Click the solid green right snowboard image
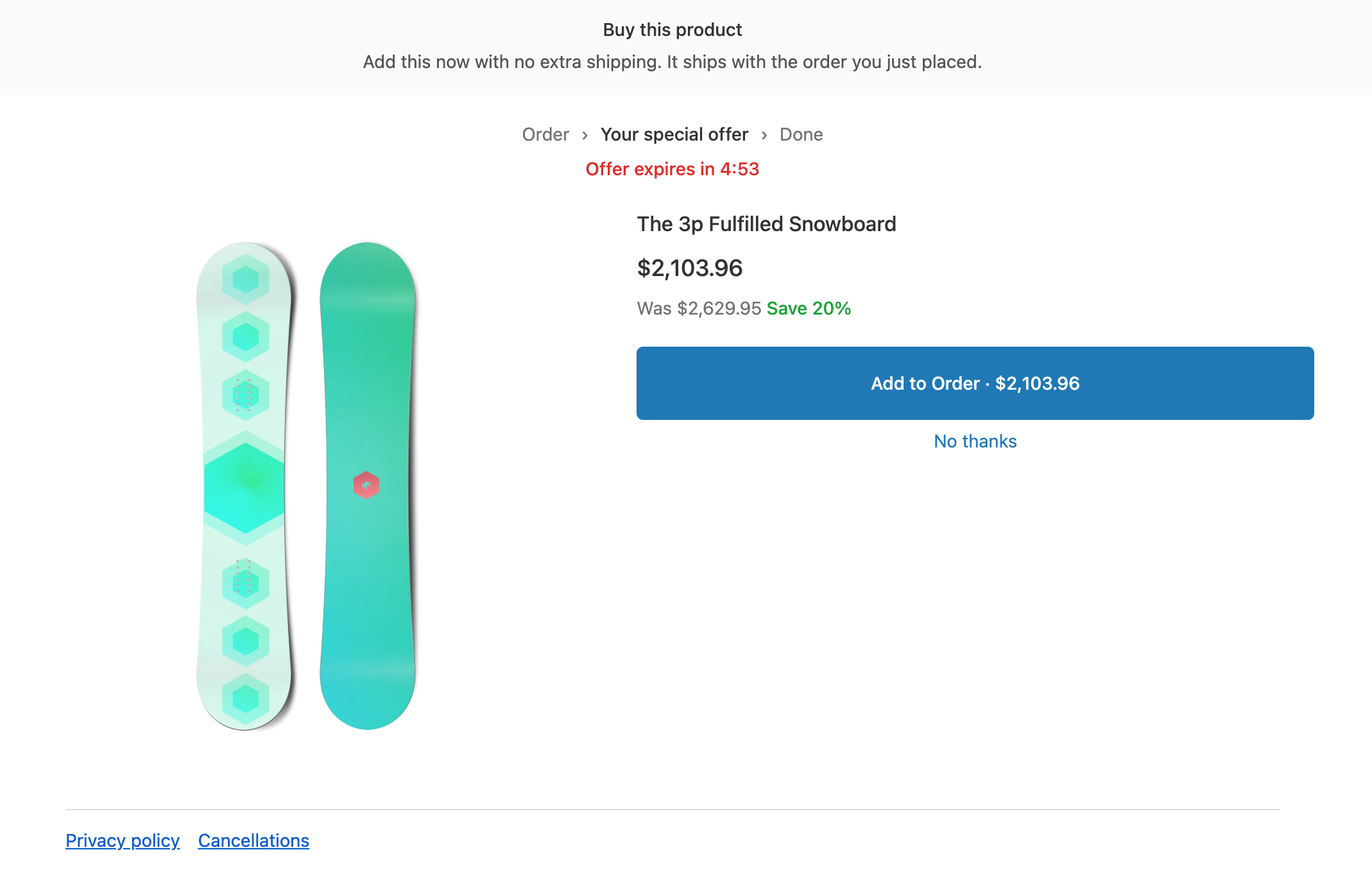Viewport: 1372px width, 877px height. (x=367, y=486)
